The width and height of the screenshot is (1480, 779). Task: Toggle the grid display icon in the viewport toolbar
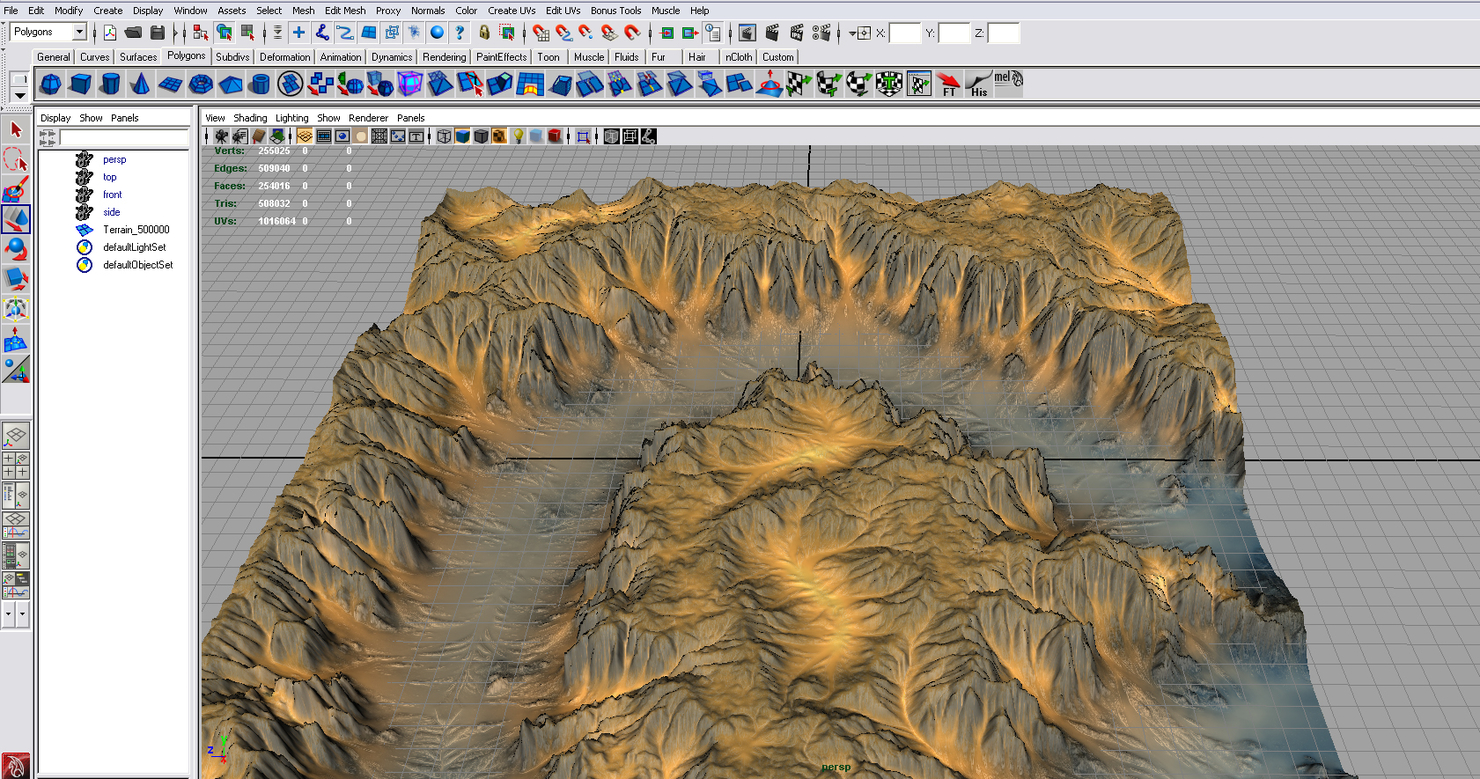pos(304,136)
